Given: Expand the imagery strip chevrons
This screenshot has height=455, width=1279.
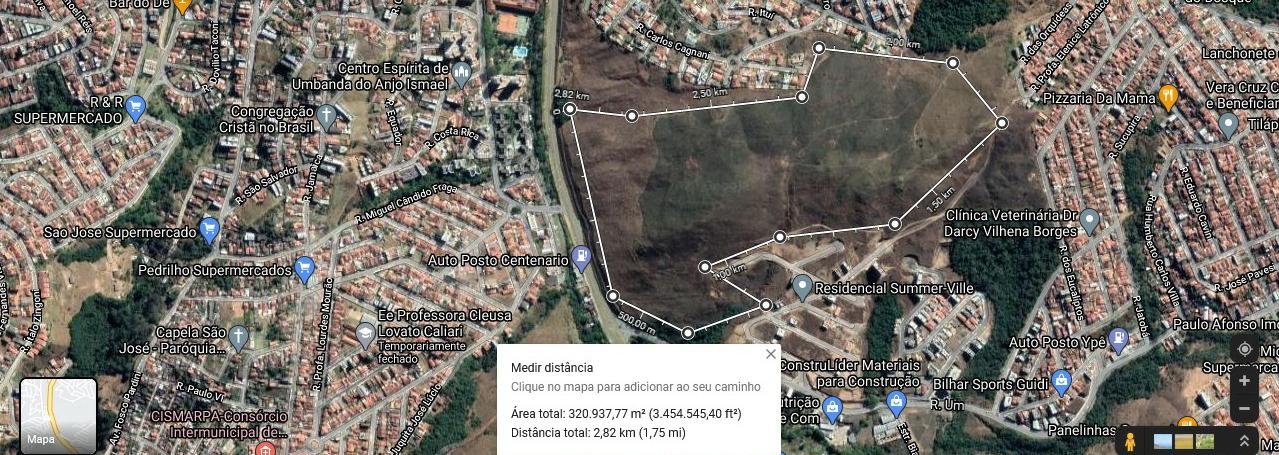Looking at the screenshot, I should [x=1244, y=441].
